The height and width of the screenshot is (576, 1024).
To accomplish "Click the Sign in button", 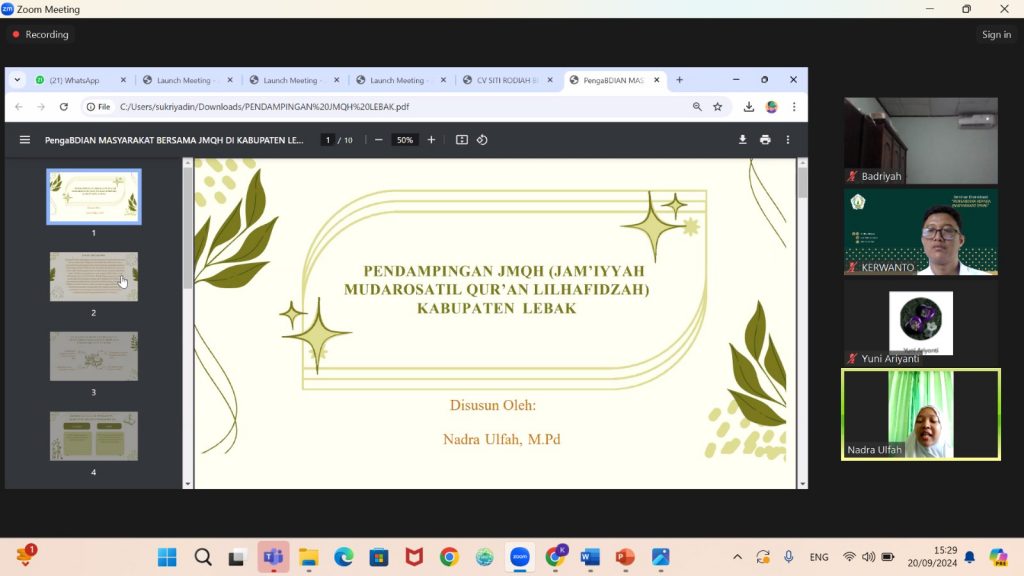I will [x=996, y=35].
